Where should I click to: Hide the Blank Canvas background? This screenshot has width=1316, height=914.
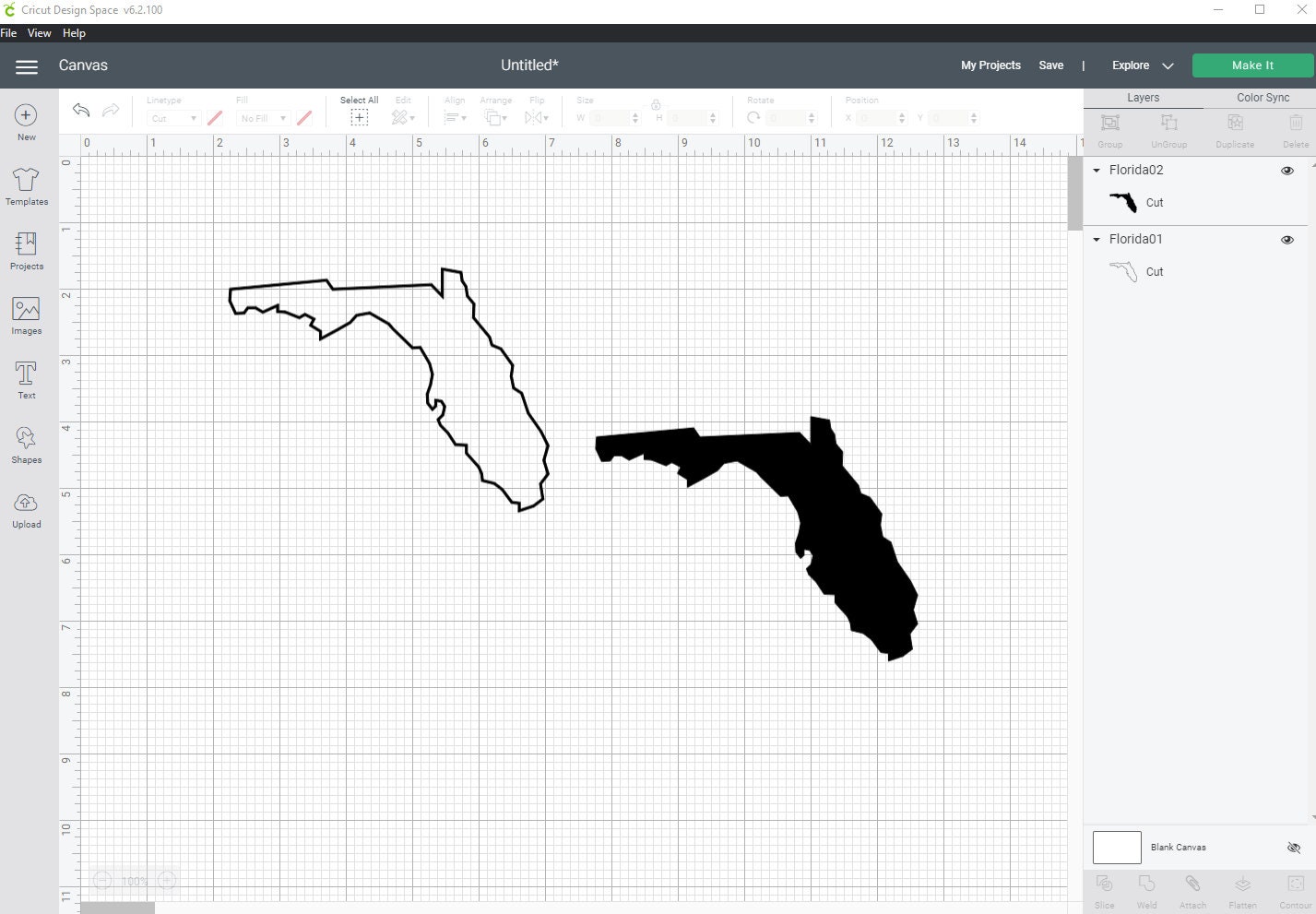click(1294, 847)
